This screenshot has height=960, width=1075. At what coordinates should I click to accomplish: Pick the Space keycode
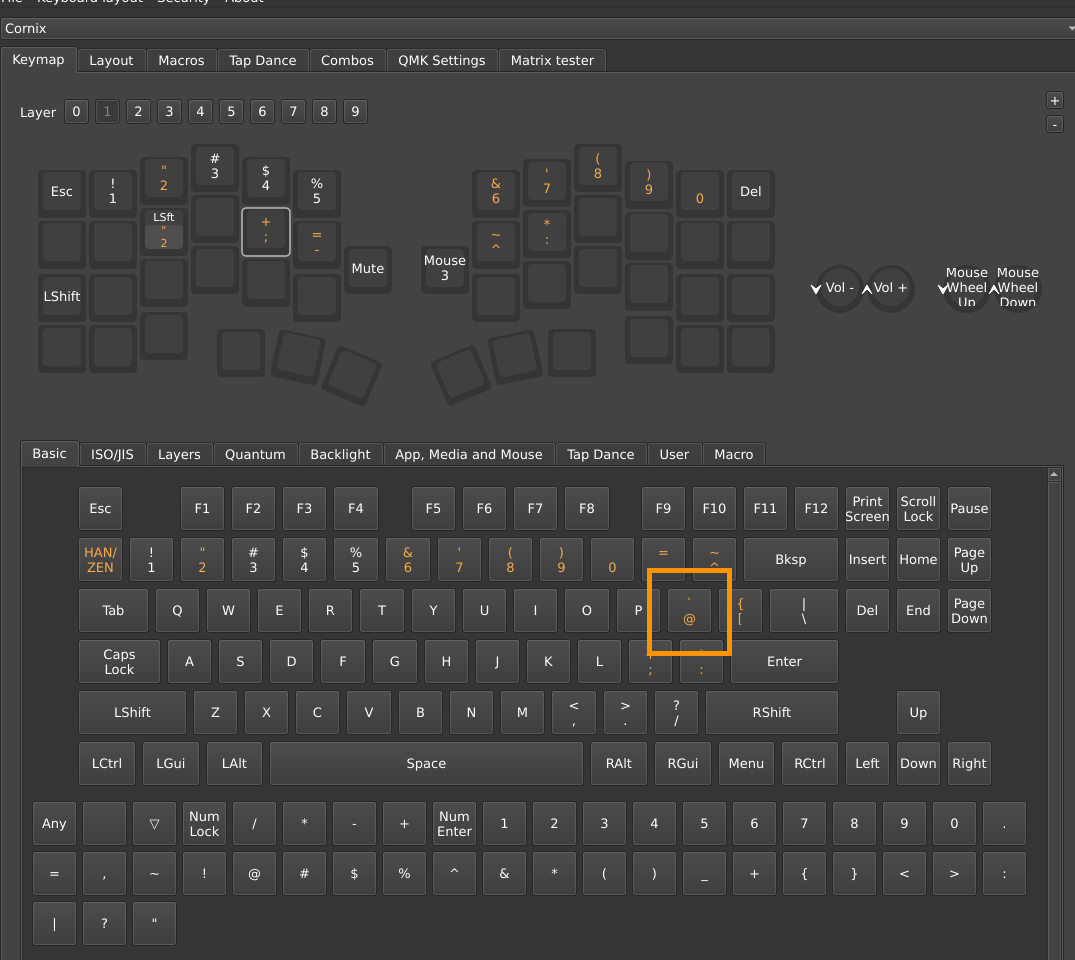coord(426,764)
